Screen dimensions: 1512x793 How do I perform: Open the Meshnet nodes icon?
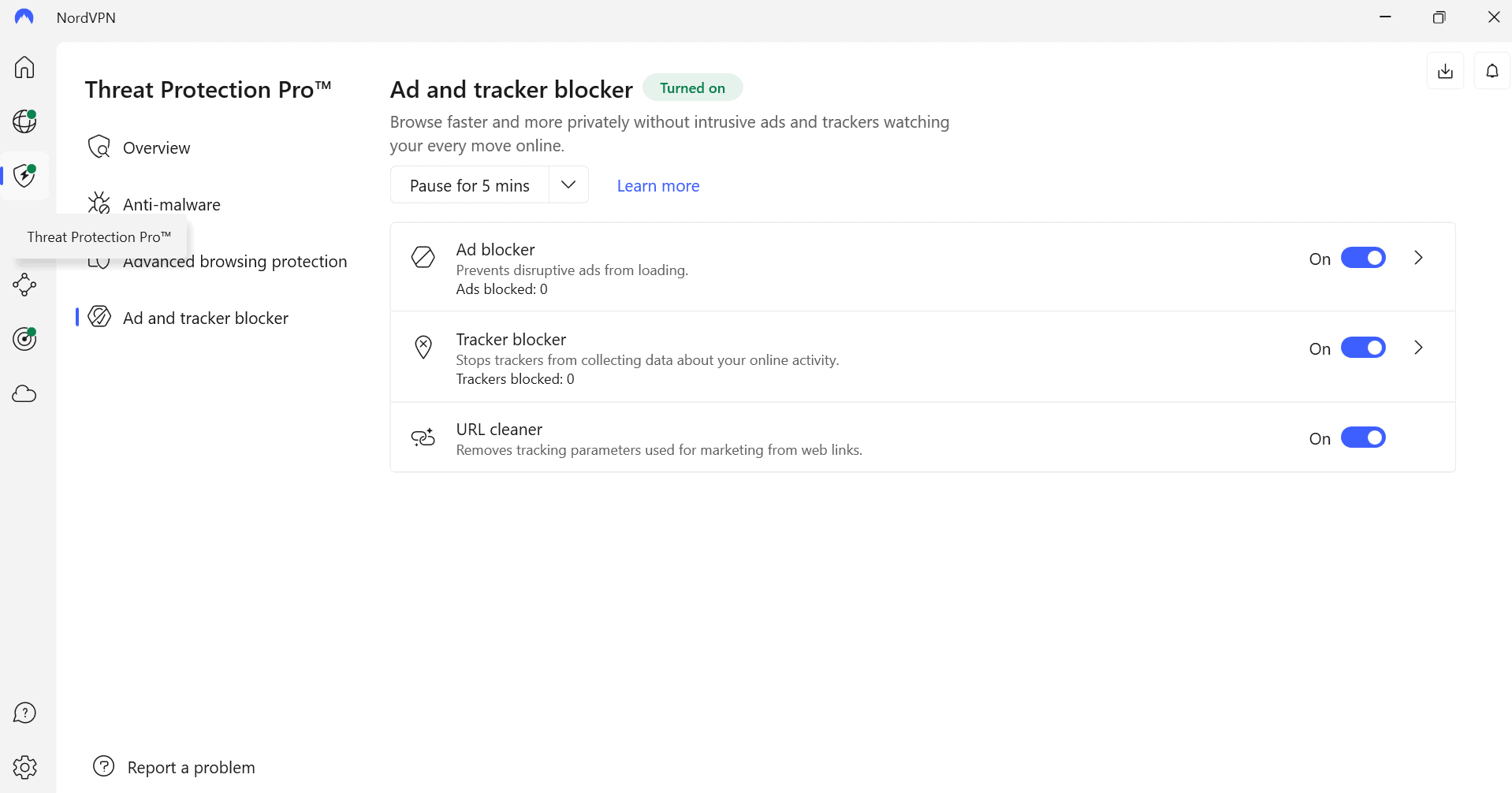(24, 285)
